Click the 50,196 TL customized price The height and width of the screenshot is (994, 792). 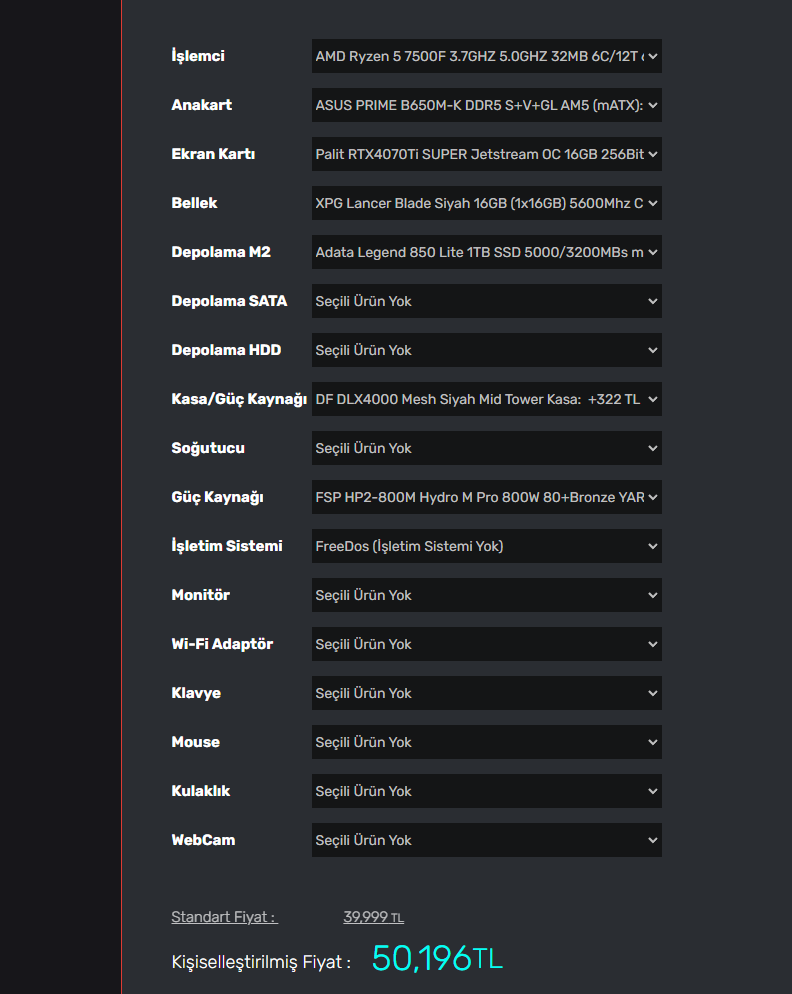436,958
